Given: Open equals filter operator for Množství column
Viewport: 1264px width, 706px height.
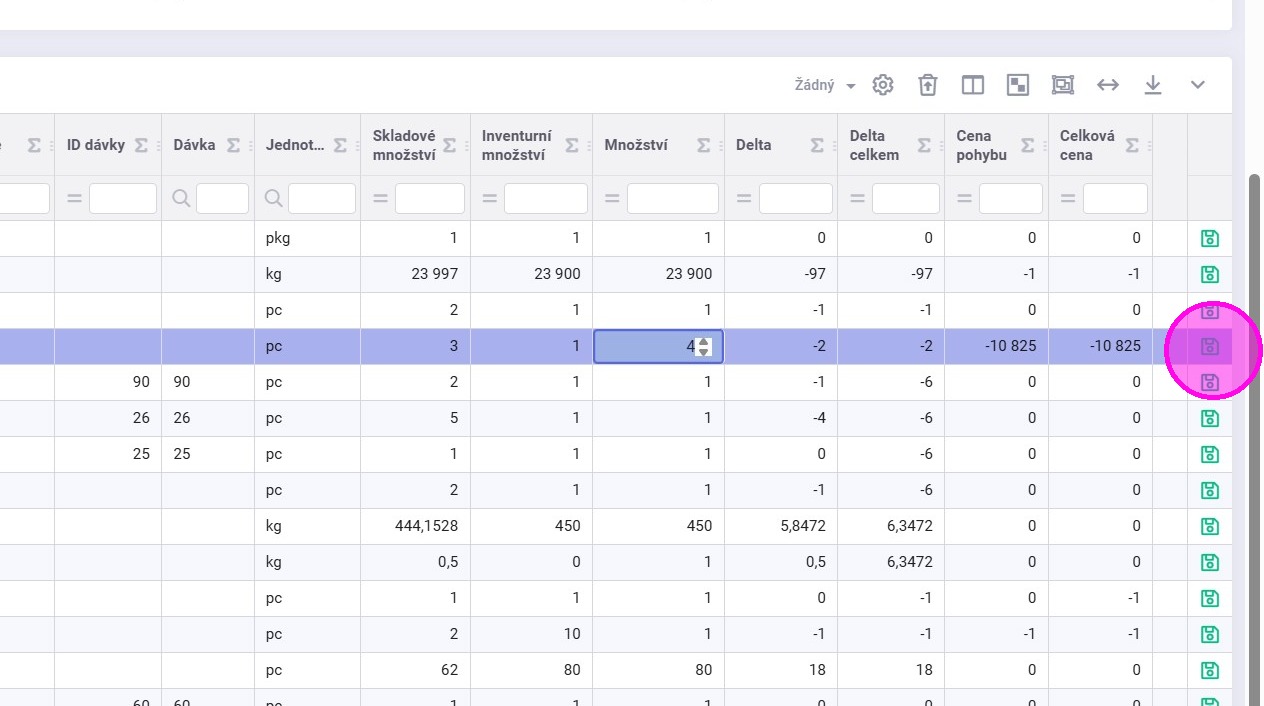Looking at the screenshot, I should coord(612,199).
